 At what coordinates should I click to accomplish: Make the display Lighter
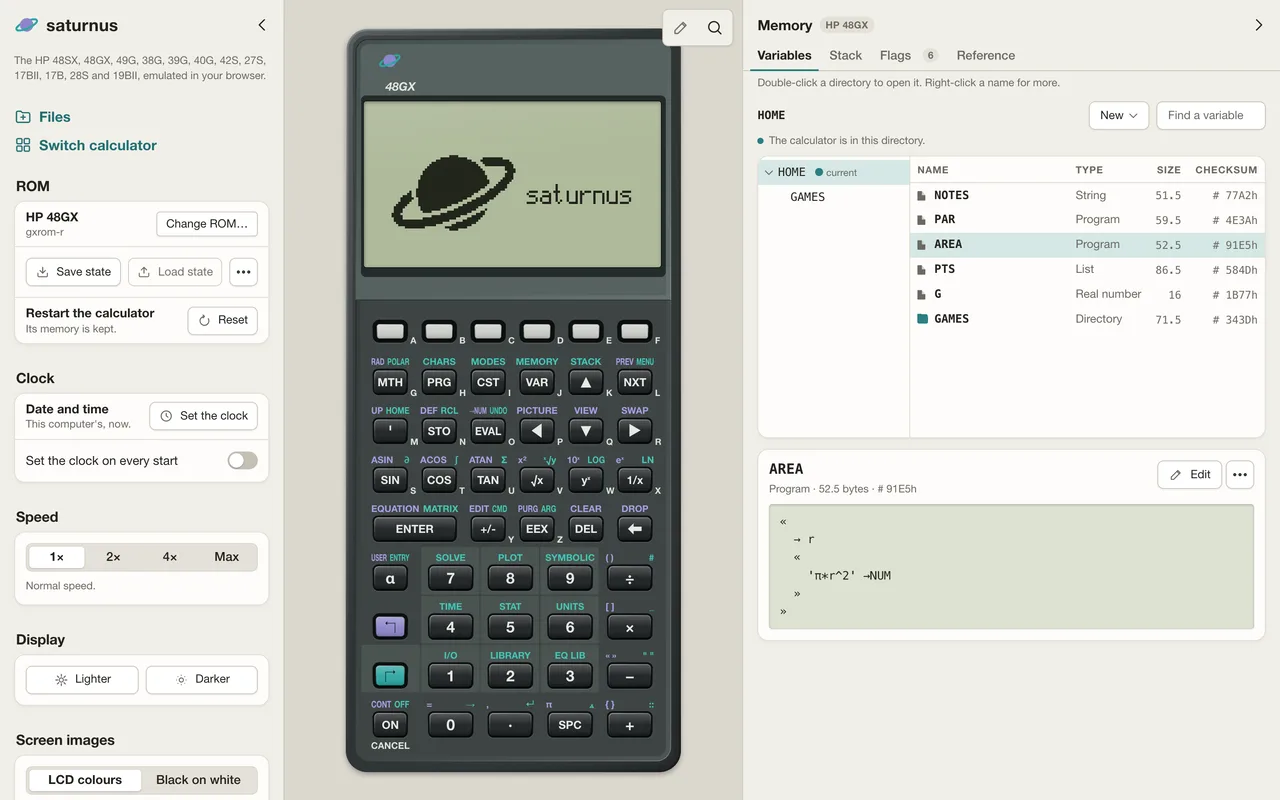(84, 680)
